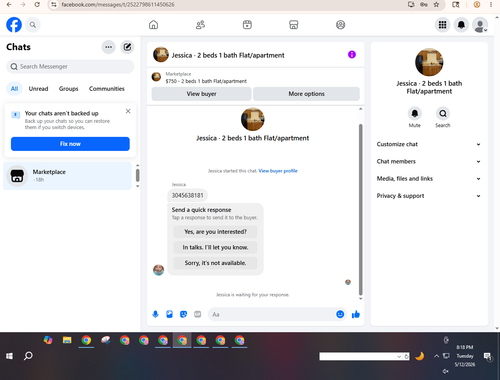
Task: Attach a file with the photo icon
Action: (169, 314)
